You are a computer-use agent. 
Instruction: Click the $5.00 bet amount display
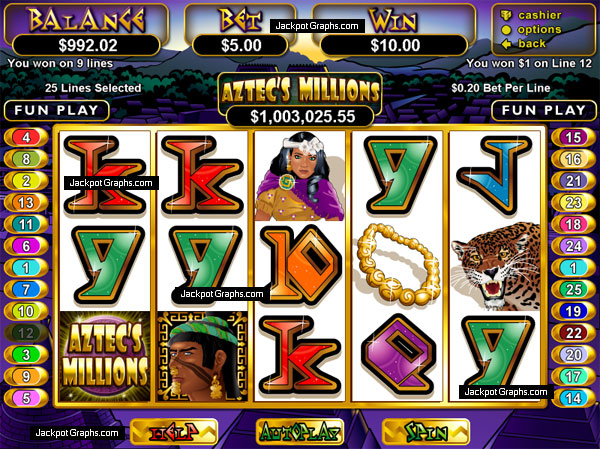pyautogui.click(x=241, y=46)
